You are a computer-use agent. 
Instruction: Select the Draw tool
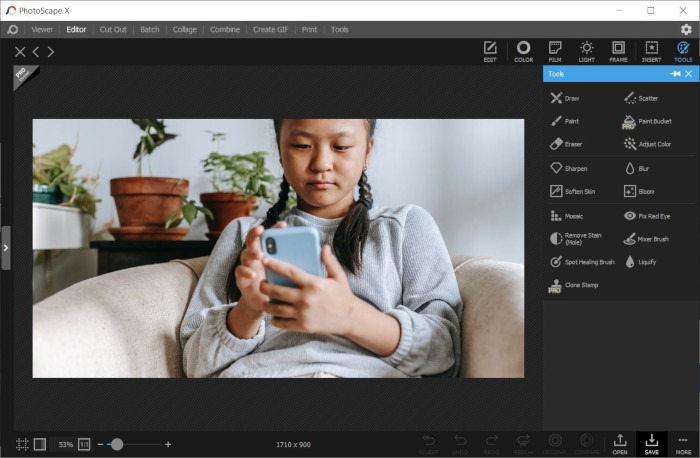(x=565, y=98)
